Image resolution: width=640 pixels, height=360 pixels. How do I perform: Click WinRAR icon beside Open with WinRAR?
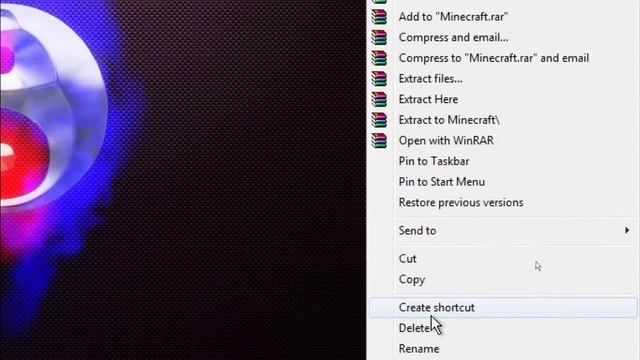(379, 140)
